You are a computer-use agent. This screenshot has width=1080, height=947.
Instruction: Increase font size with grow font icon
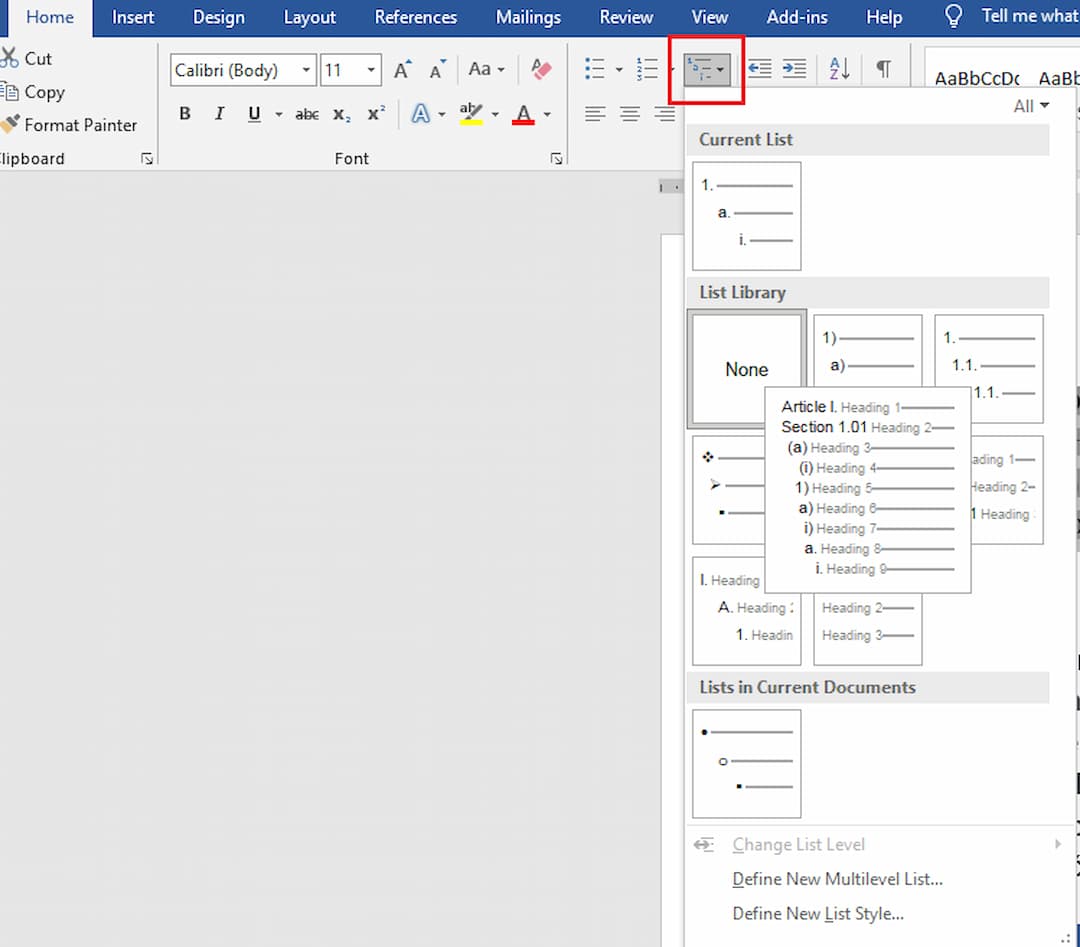(402, 70)
